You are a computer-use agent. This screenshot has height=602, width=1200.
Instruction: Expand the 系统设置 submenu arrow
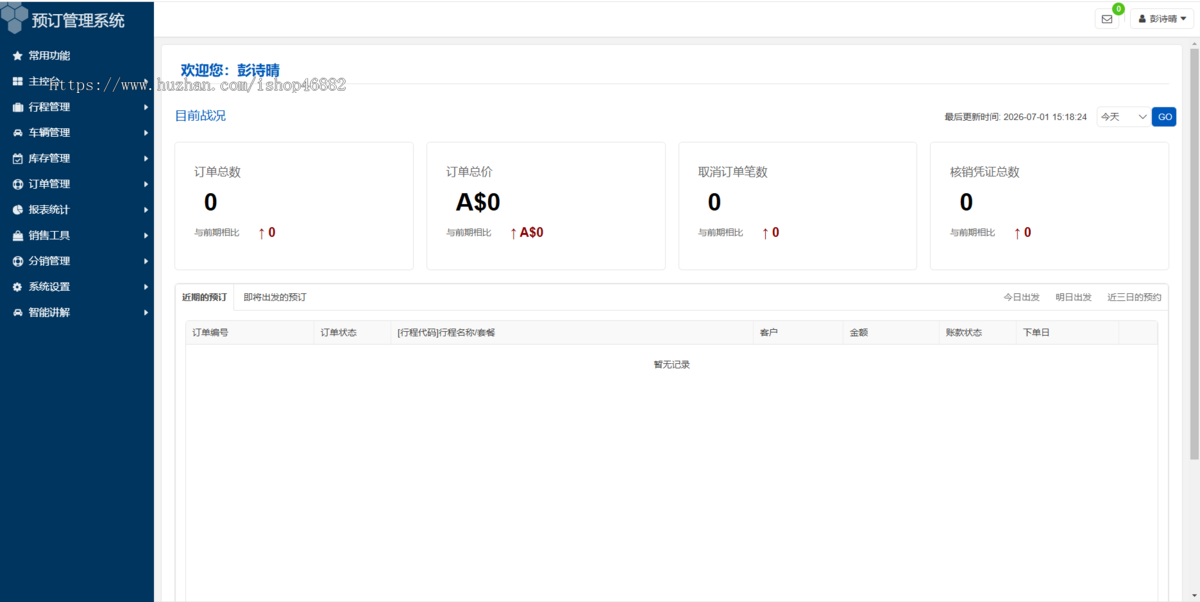pos(146,287)
